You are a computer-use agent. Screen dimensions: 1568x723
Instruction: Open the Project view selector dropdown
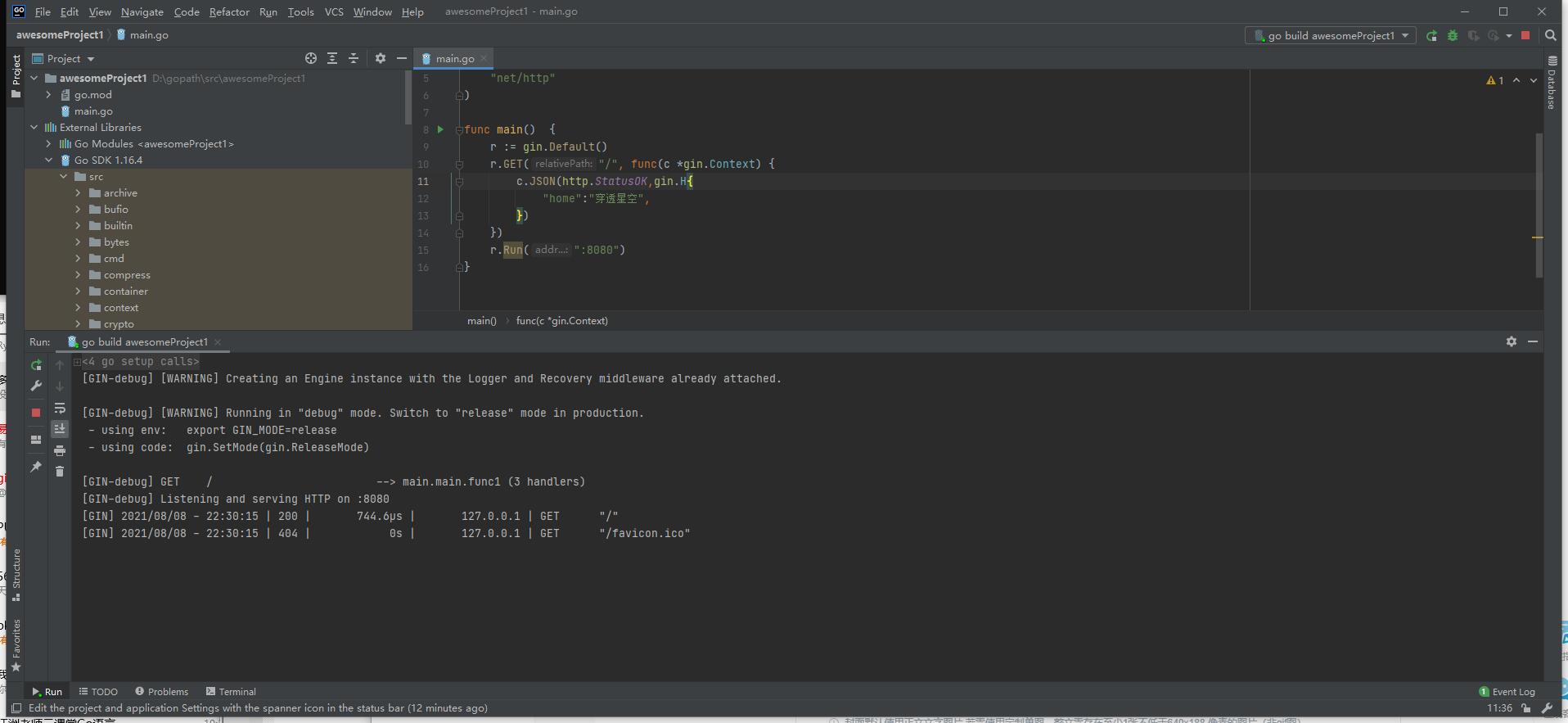(64, 58)
